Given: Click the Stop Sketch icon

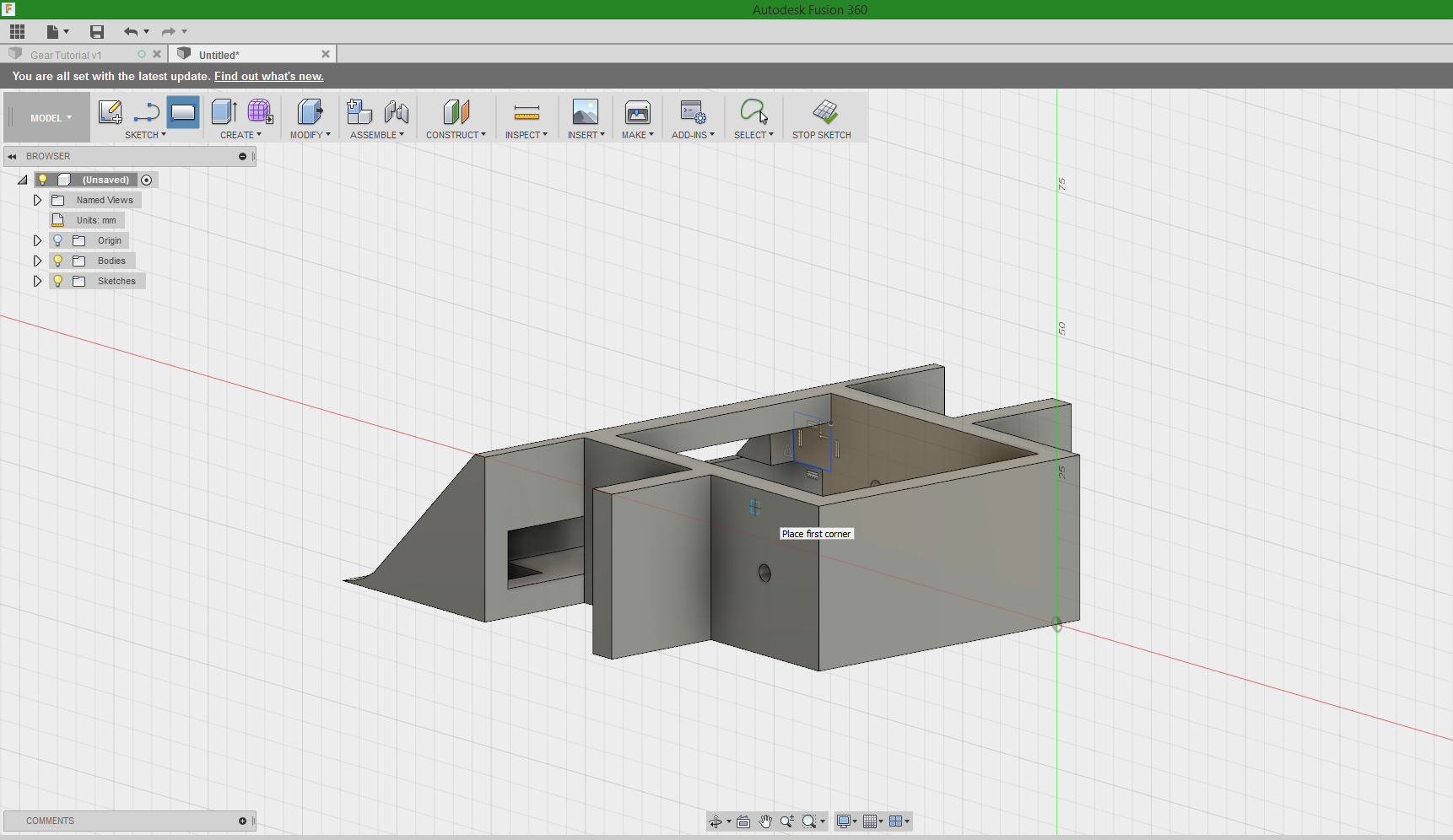Looking at the screenshot, I should pyautogui.click(x=824, y=112).
